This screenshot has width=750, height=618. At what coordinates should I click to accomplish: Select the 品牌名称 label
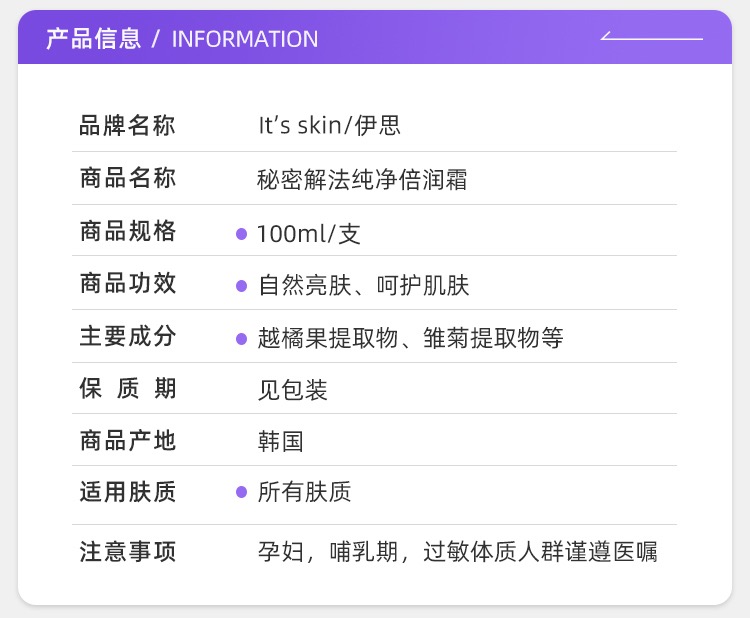click(x=127, y=126)
